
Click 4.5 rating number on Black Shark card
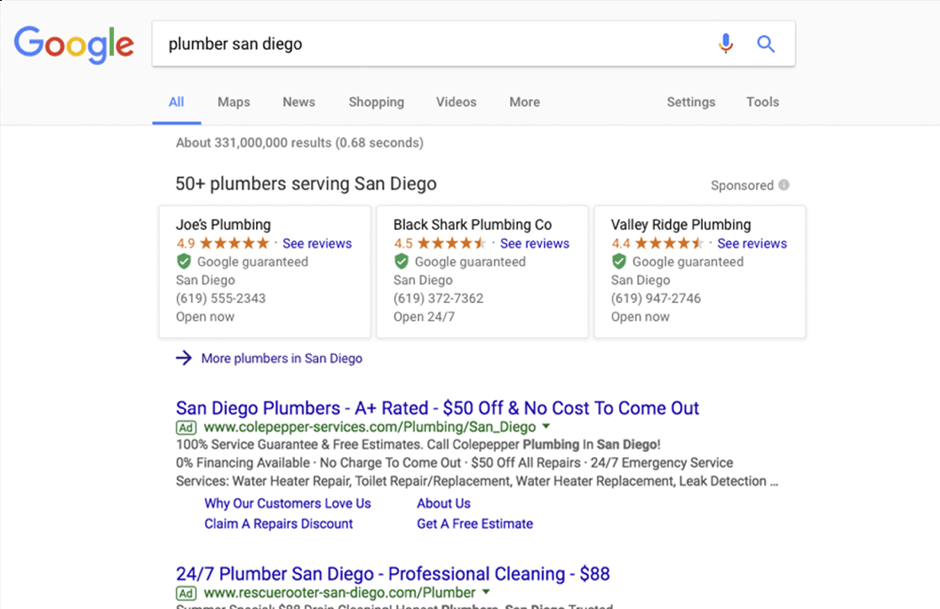tap(403, 243)
